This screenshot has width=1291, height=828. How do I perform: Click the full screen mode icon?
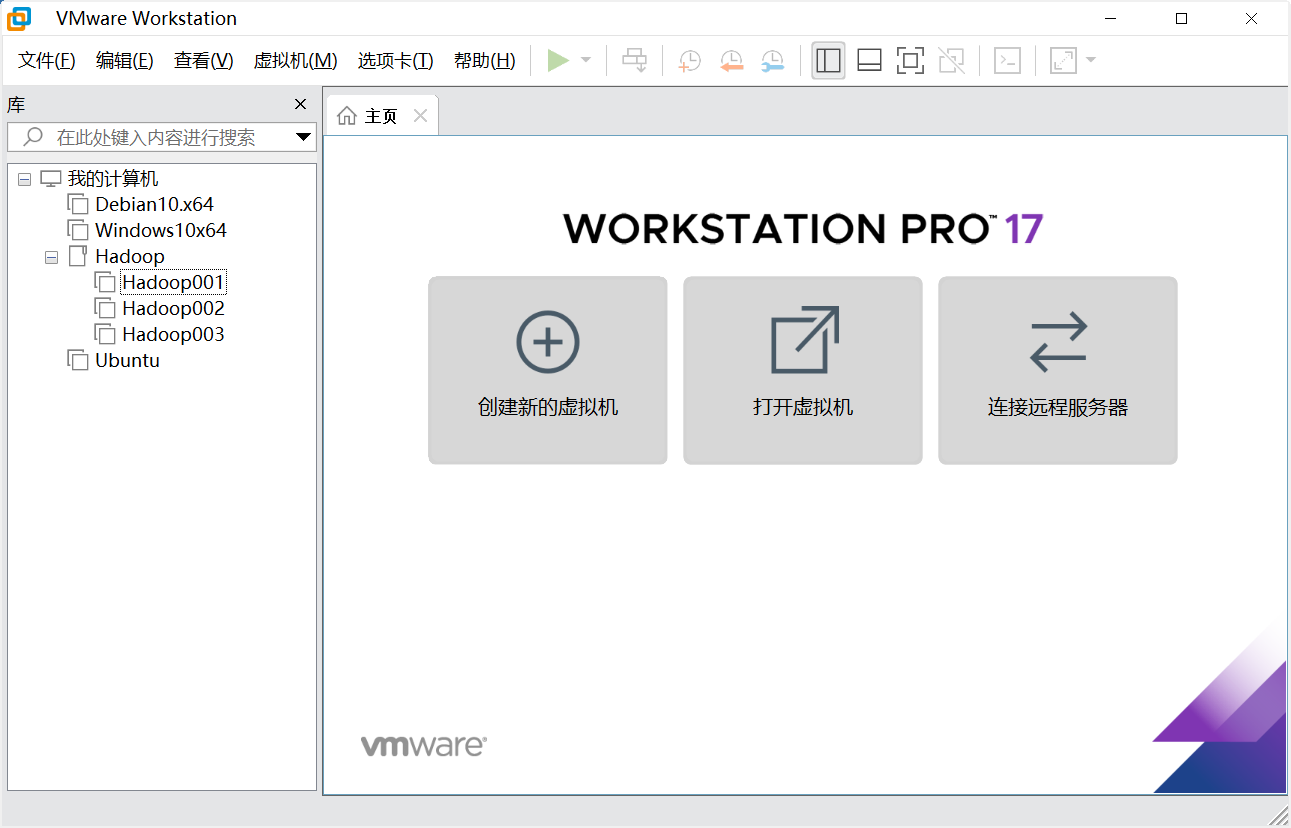point(910,61)
